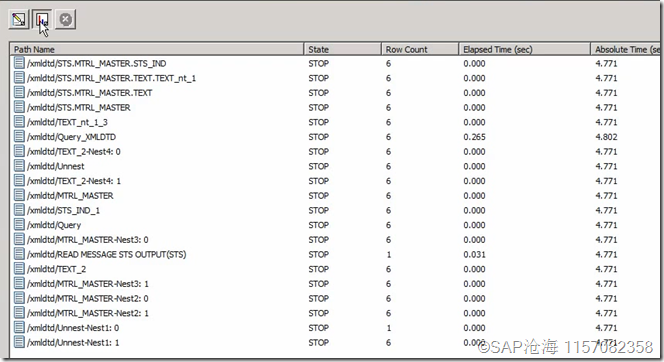This screenshot has width=664, height=362.
Task: Click icon of Unnest-Nest1: 0 row
Action: [x=19, y=327]
